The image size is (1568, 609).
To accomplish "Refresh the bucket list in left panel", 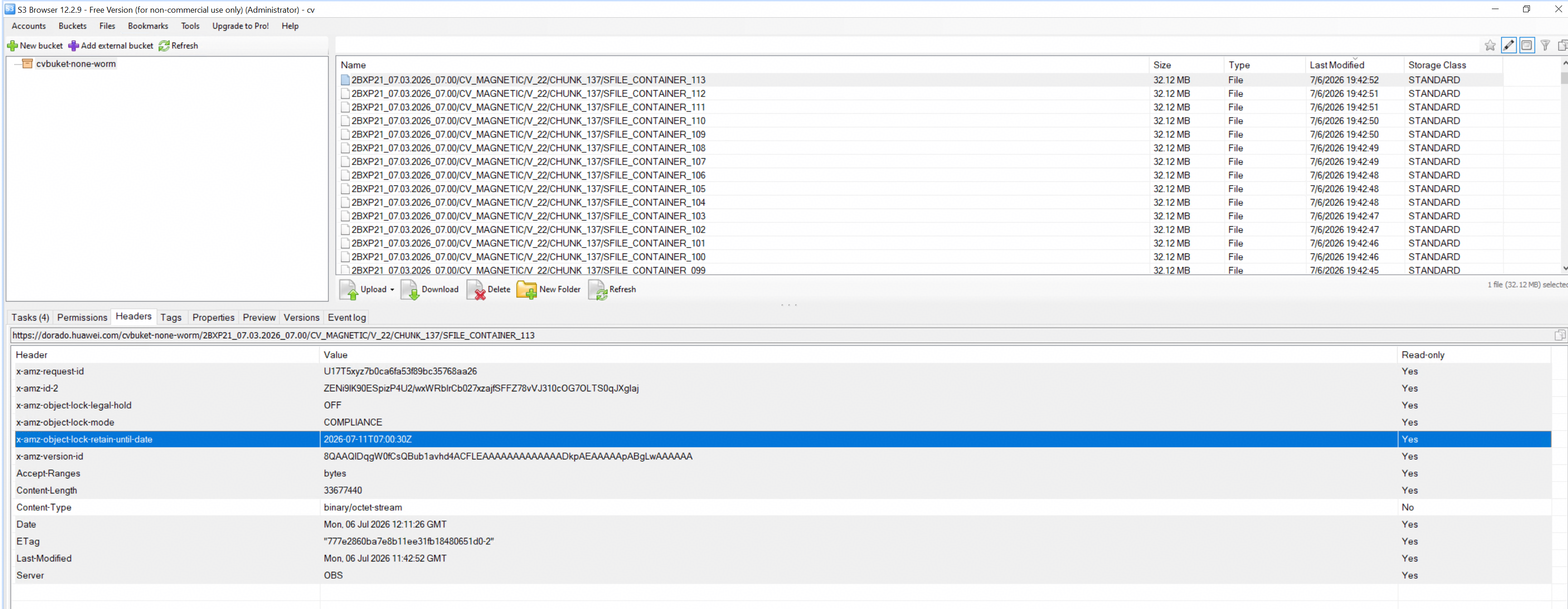I will (178, 46).
